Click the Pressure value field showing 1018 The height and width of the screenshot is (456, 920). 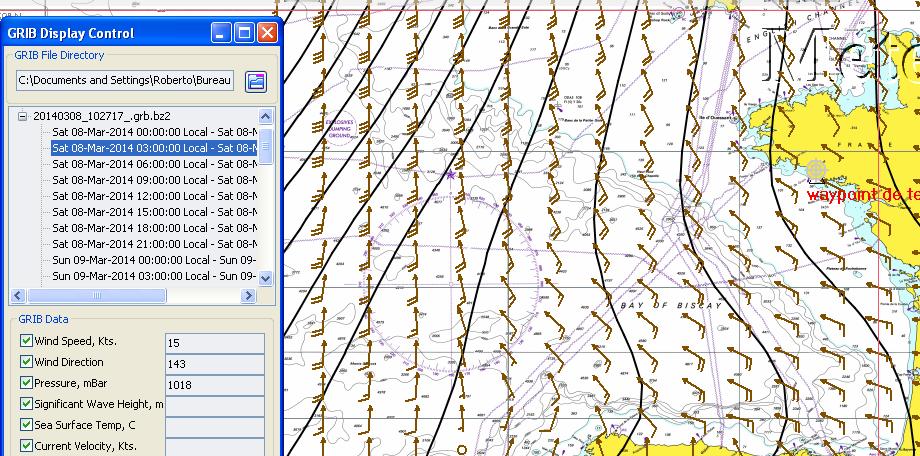pyautogui.click(x=215, y=385)
